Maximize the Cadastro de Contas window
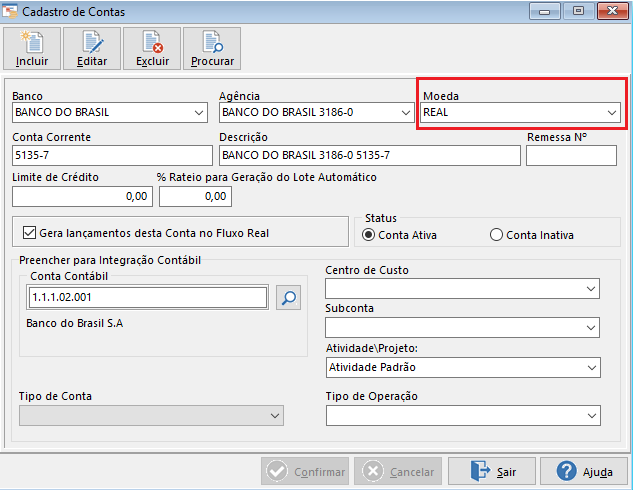Image resolution: width=635 pixels, height=491 pixels. [x=578, y=11]
